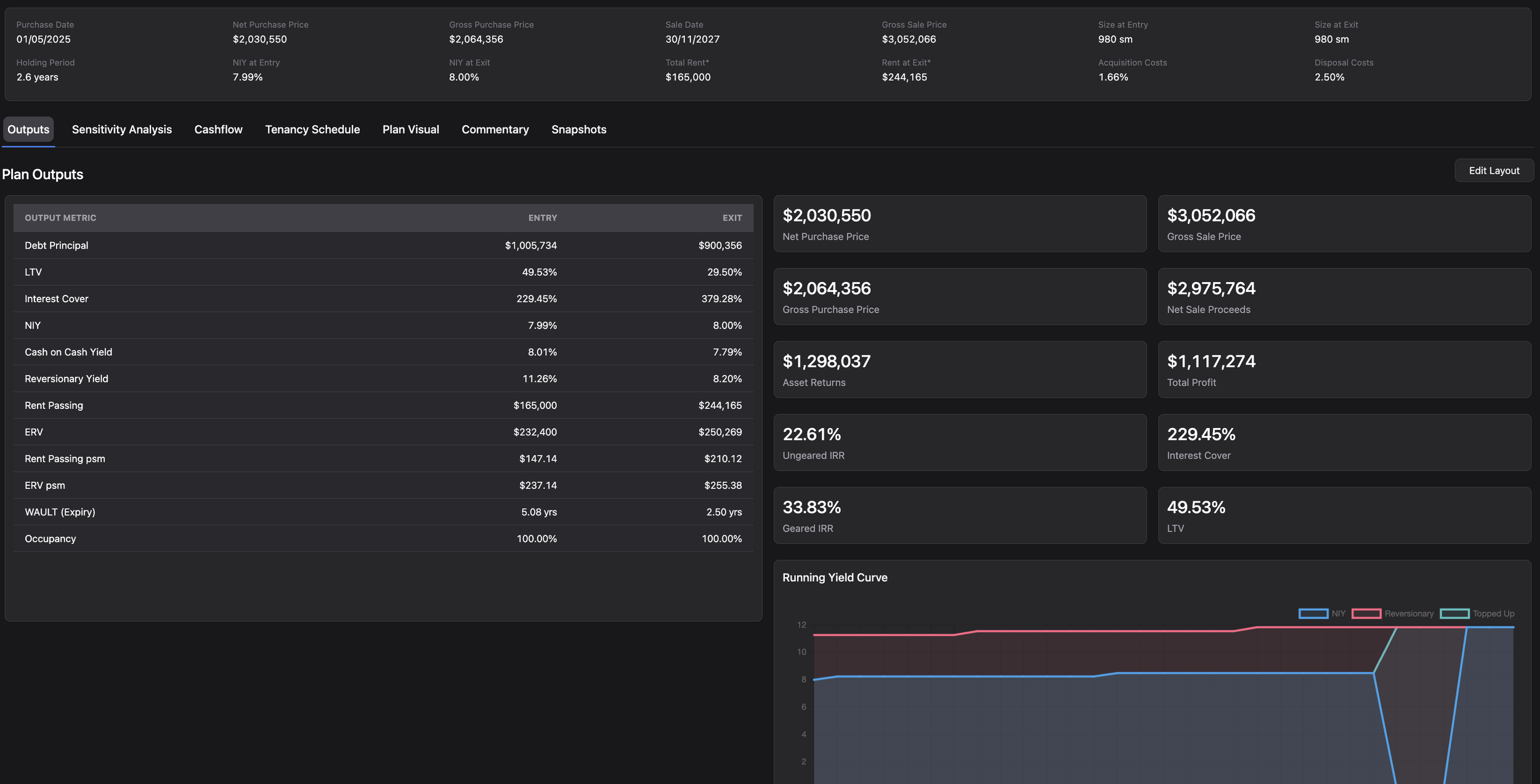Select the Outputs tab
This screenshot has width=1540, height=784.
click(x=28, y=129)
